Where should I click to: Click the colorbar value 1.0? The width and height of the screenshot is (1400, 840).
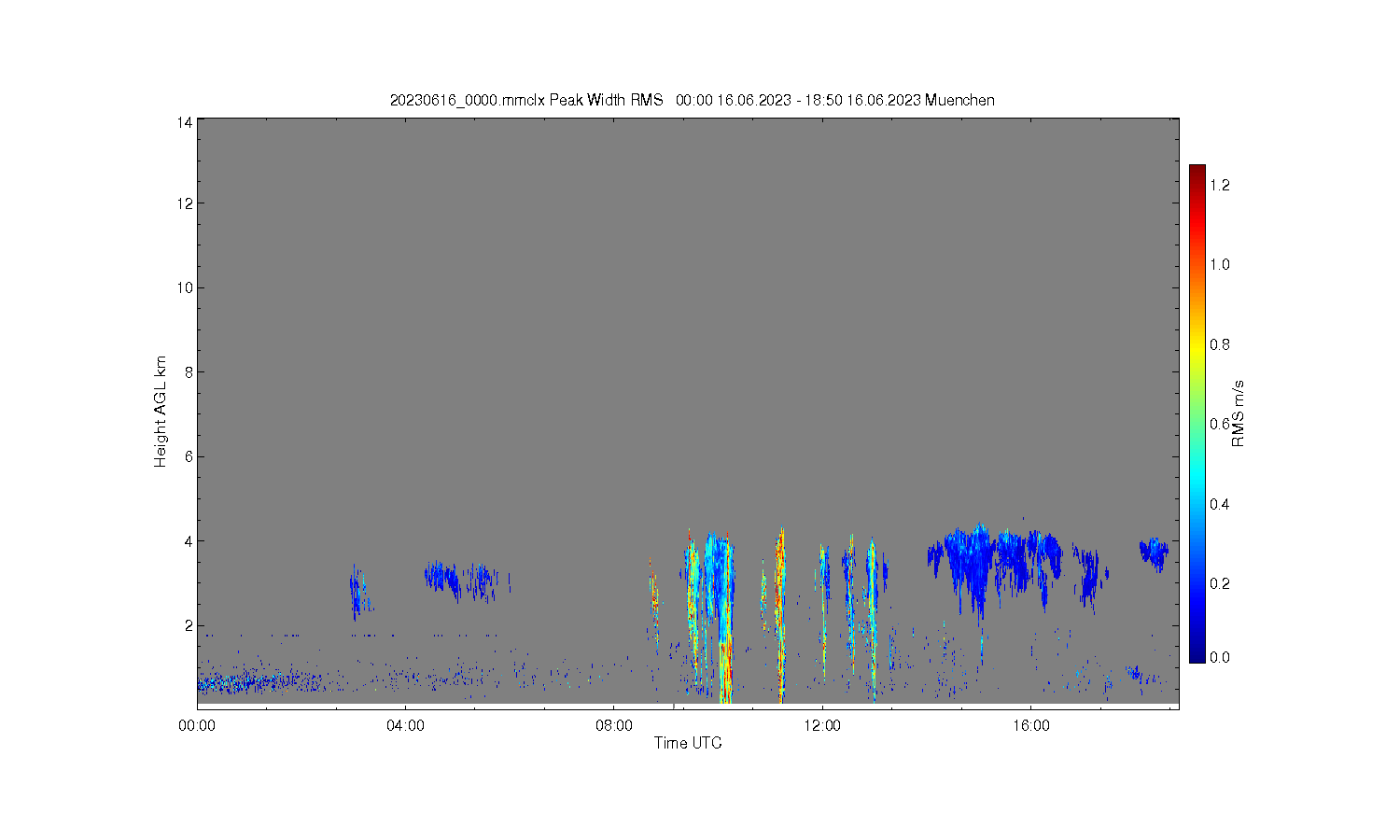coord(1220,264)
